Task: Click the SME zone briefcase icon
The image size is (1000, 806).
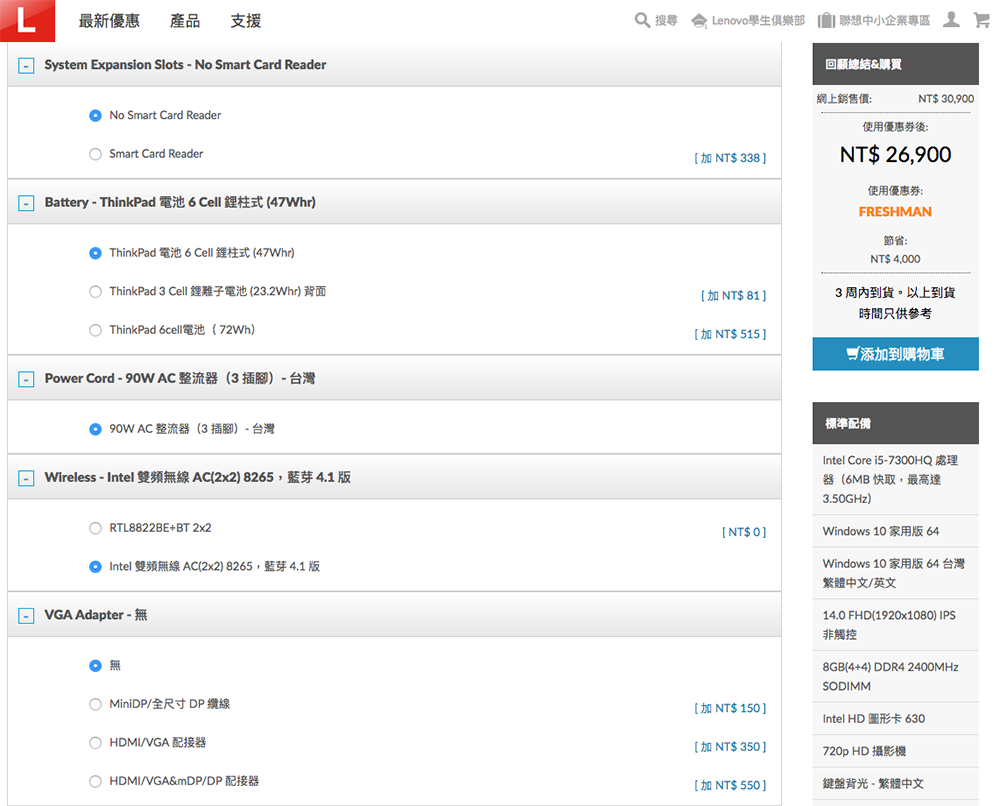Action: tap(826, 21)
